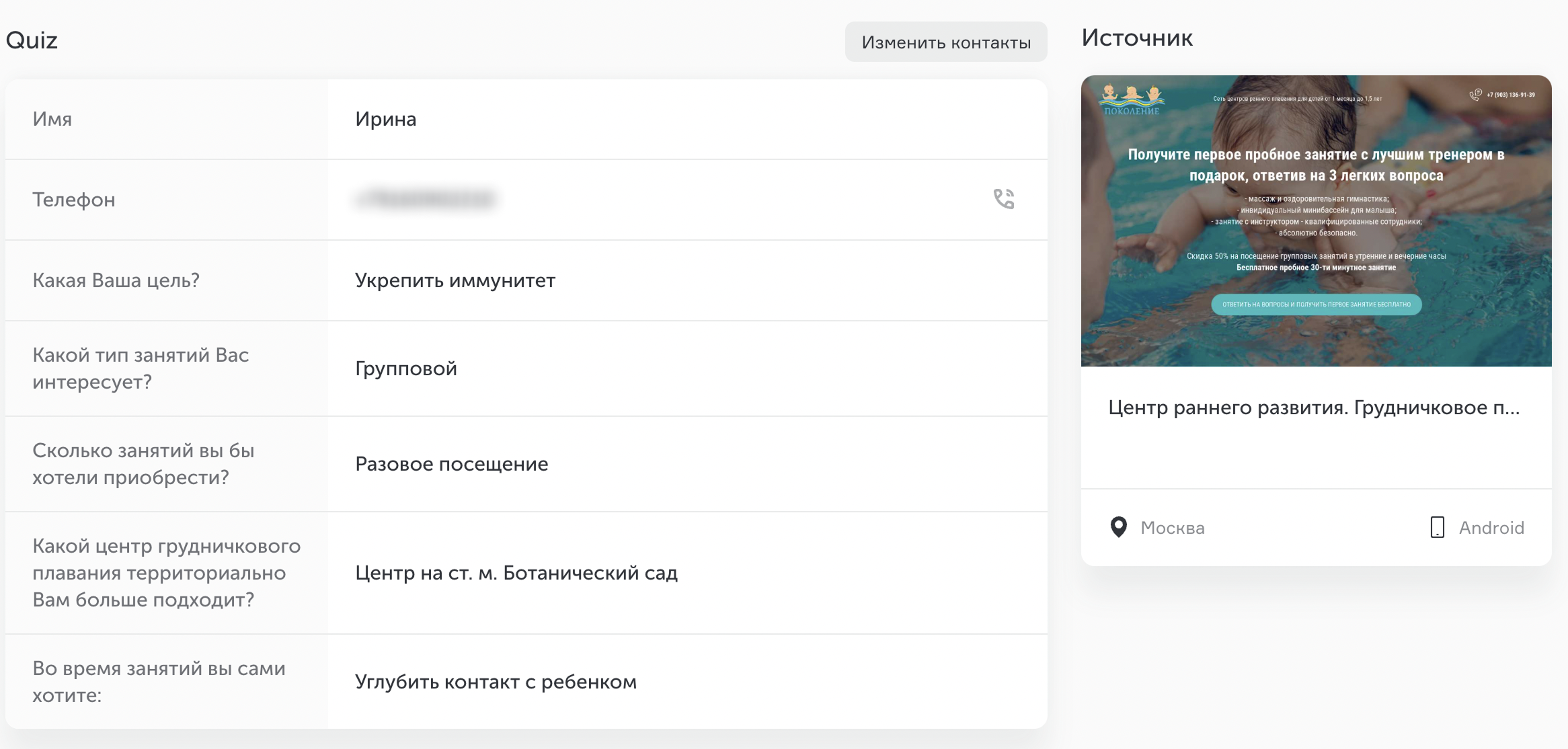Click the turquoise 'Ответить на вопросы' button in preview
The image size is (1568, 749).
click(x=1317, y=304)
